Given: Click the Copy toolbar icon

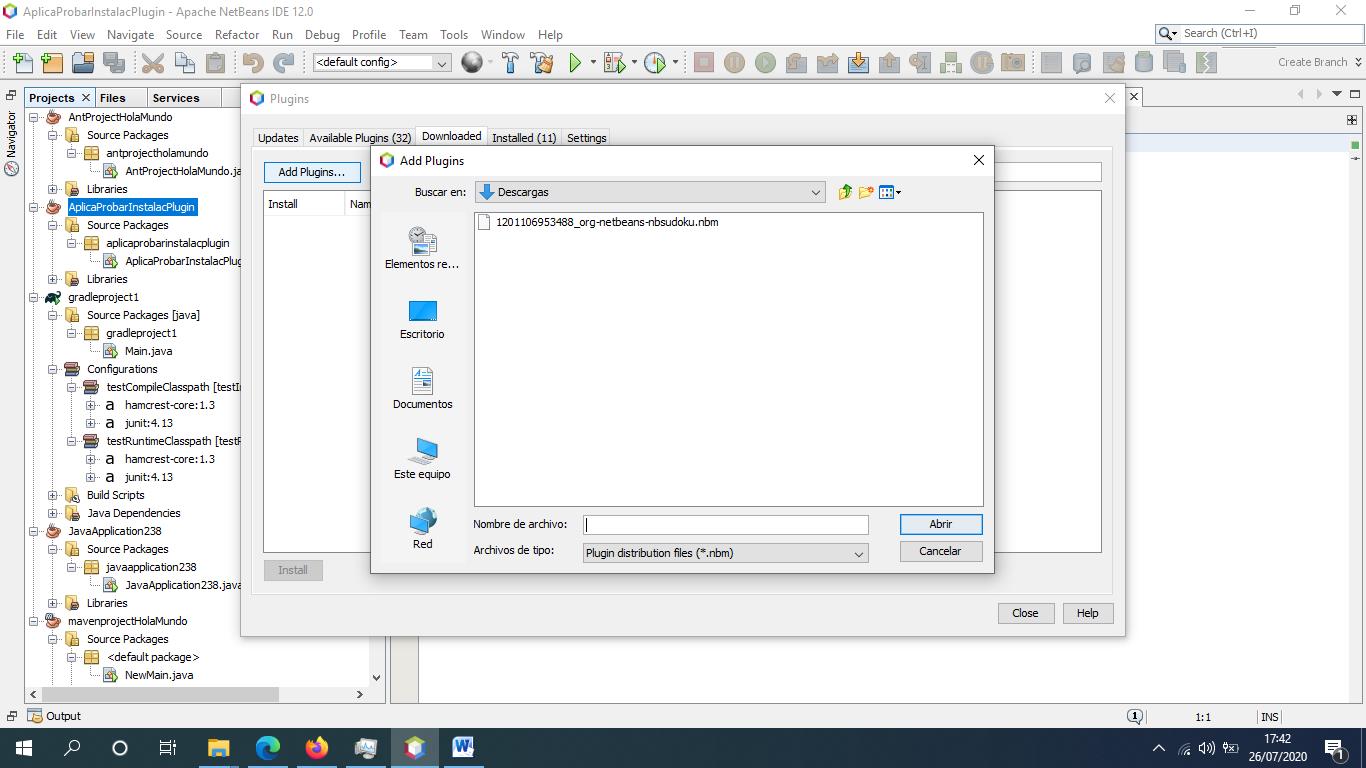Looking at the screenshot, I should tap(184, 63).
